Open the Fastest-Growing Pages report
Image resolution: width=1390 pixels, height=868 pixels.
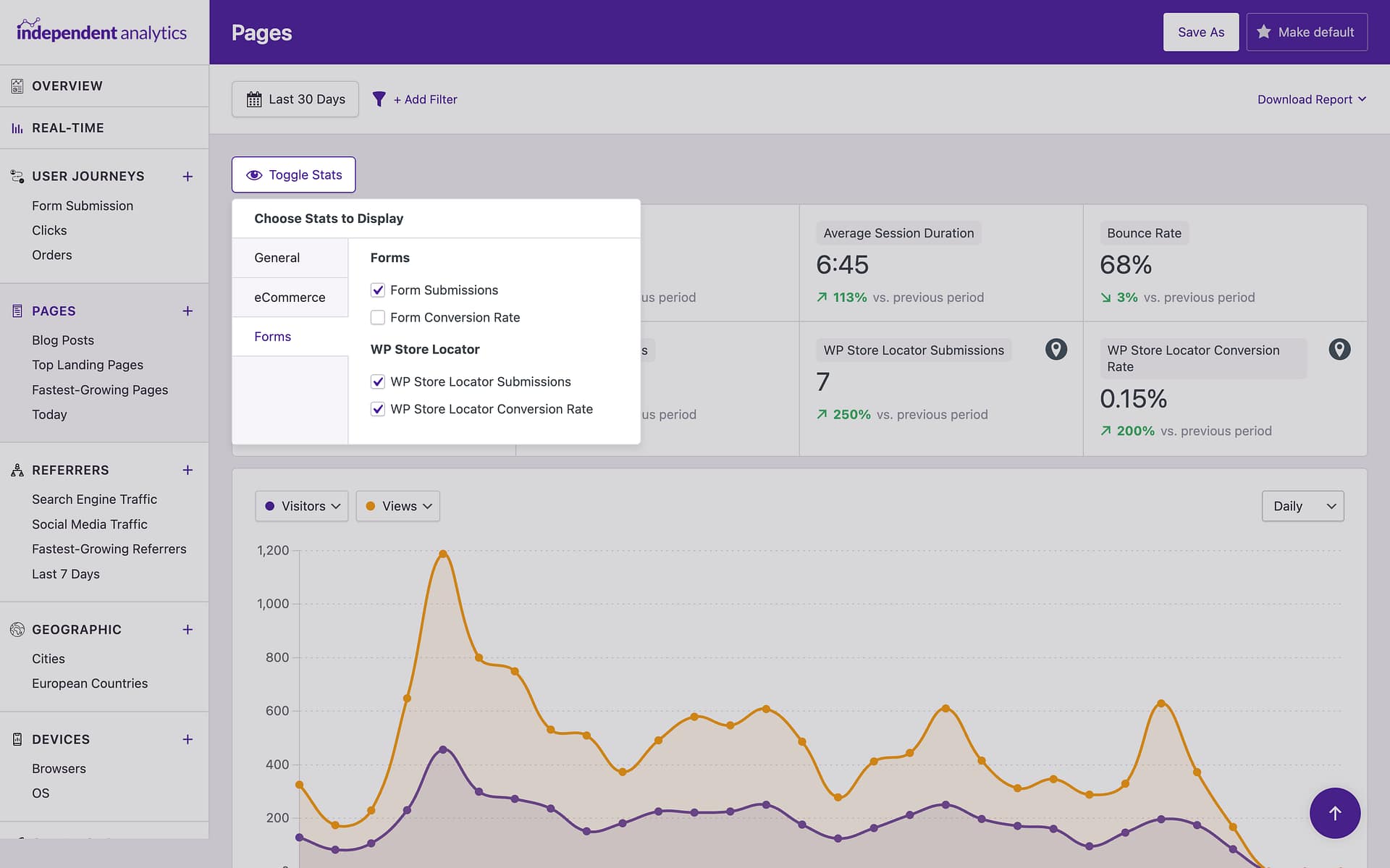pyautogui.click(x=100, y=389)
